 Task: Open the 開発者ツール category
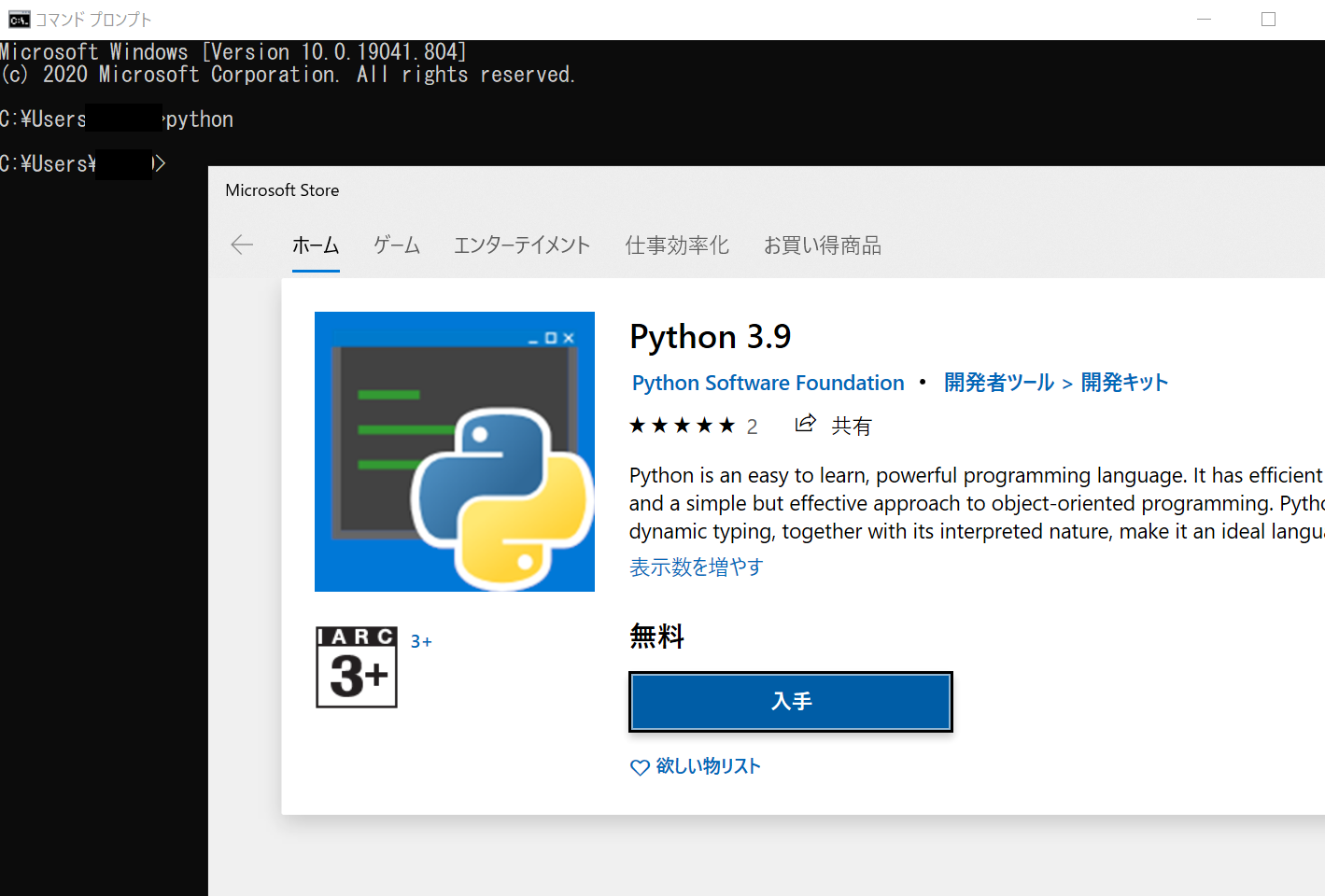pos(998,382)
